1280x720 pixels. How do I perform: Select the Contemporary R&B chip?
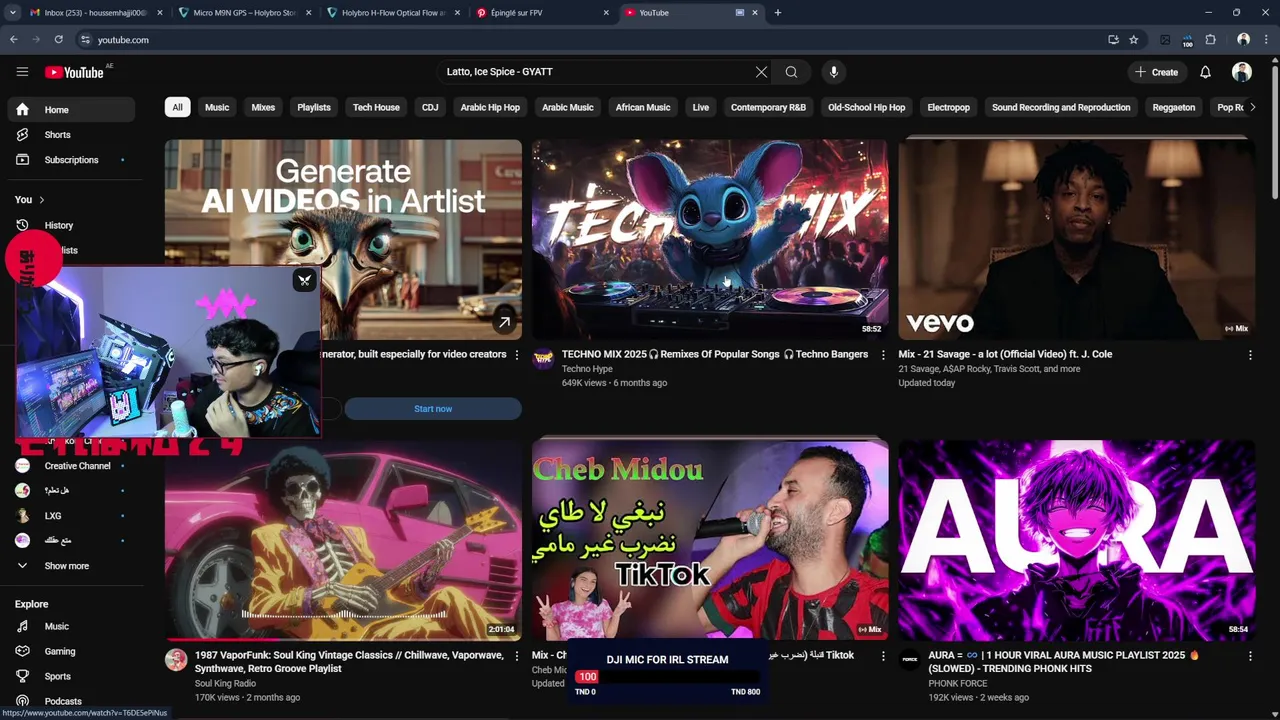[x=768, y=108]
